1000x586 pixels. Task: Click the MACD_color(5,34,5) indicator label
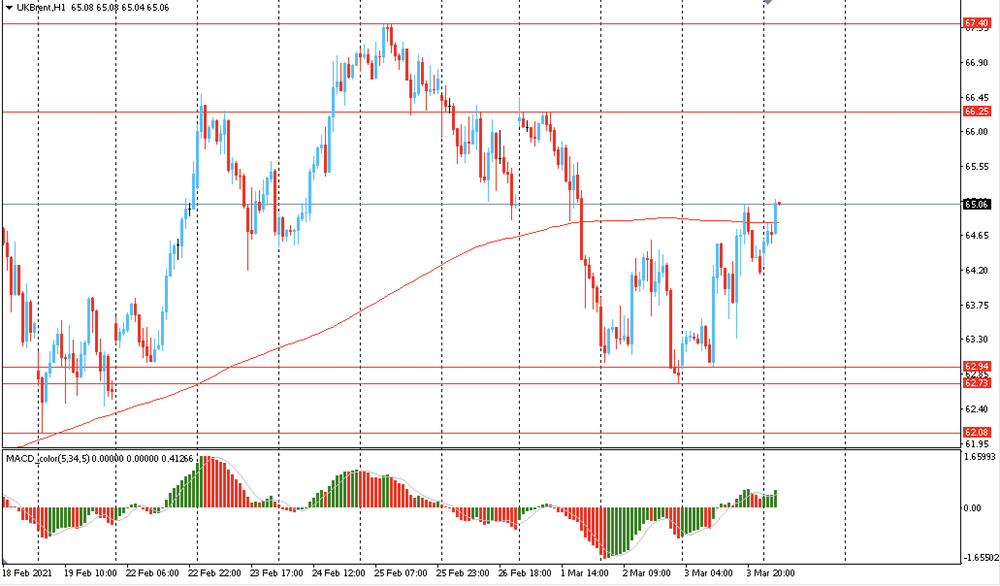pyautogui.click(x=48, y=458)
